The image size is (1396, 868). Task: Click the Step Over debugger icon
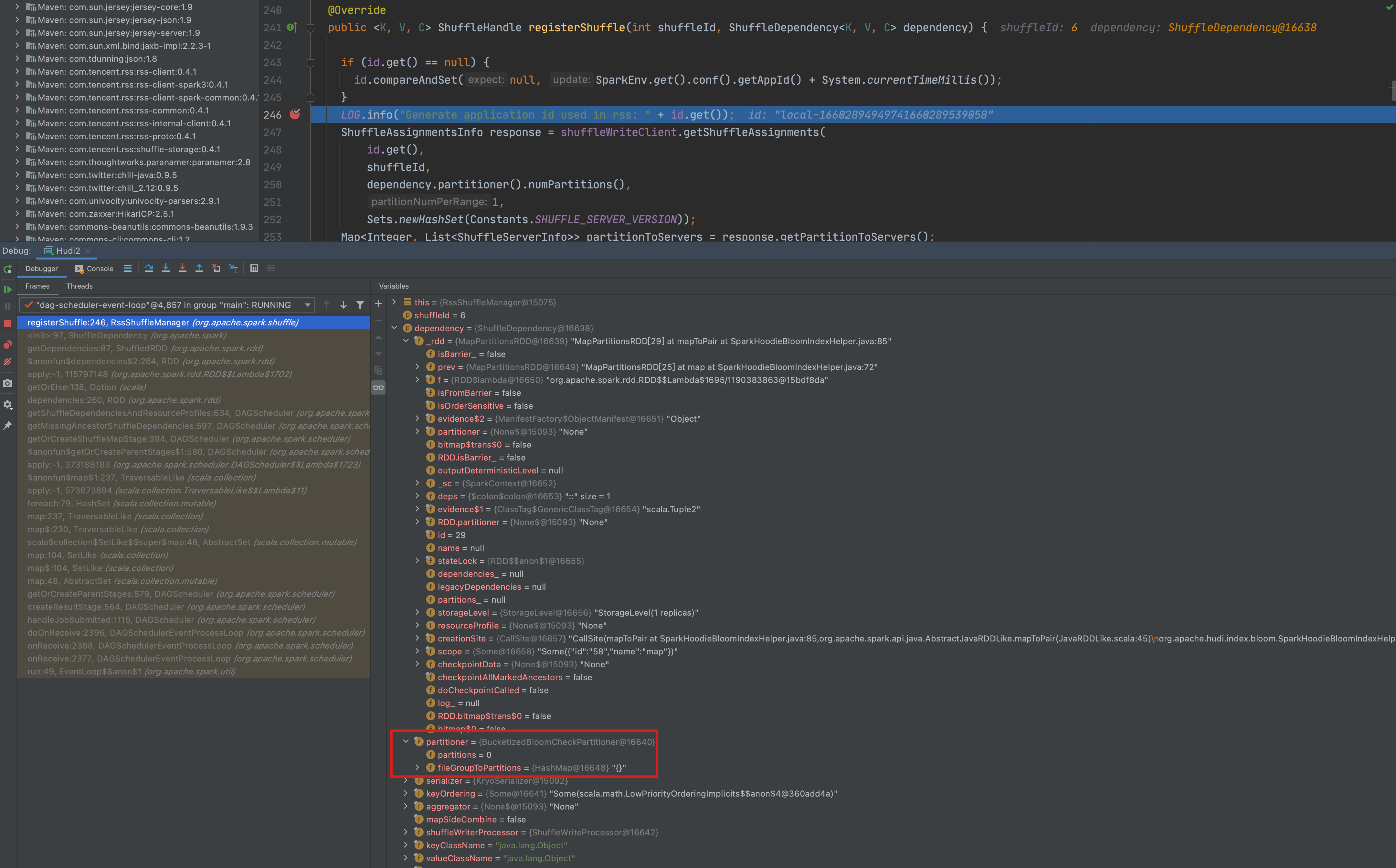coord(149,268)
